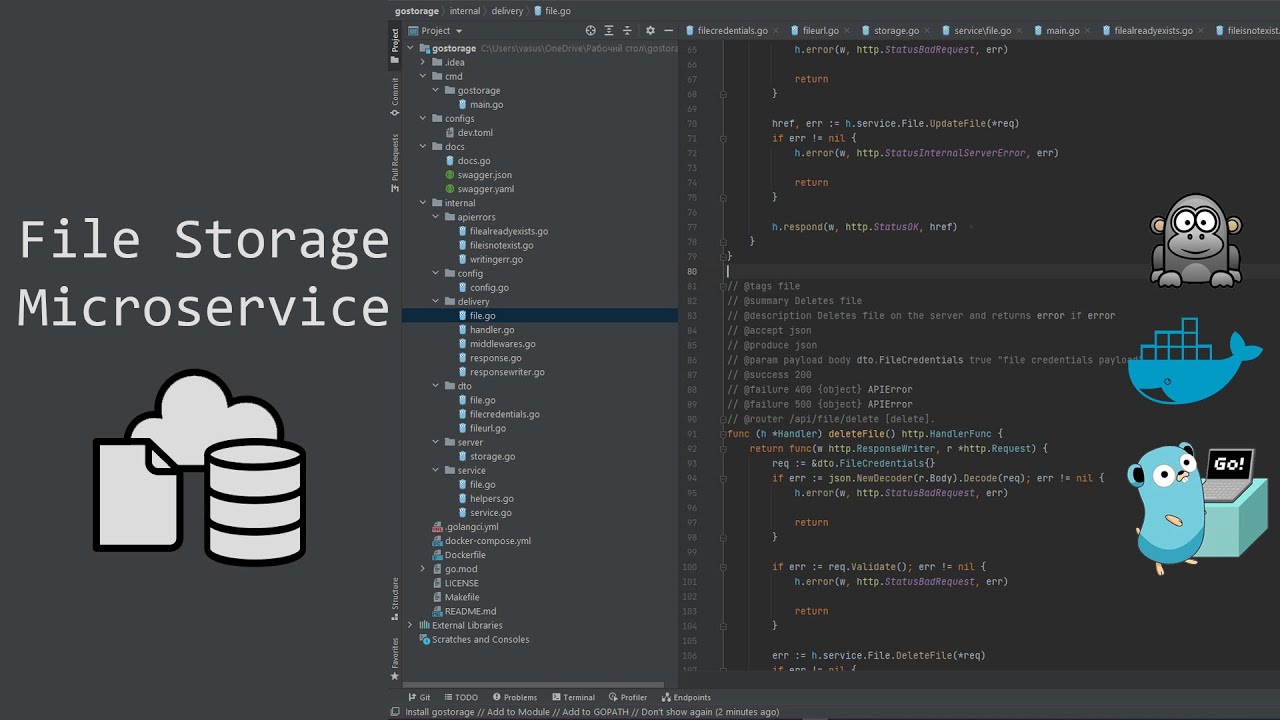This screenshot has width=1280, height=720.
Task: Click the swagger.json file icon
Action: 450,175
